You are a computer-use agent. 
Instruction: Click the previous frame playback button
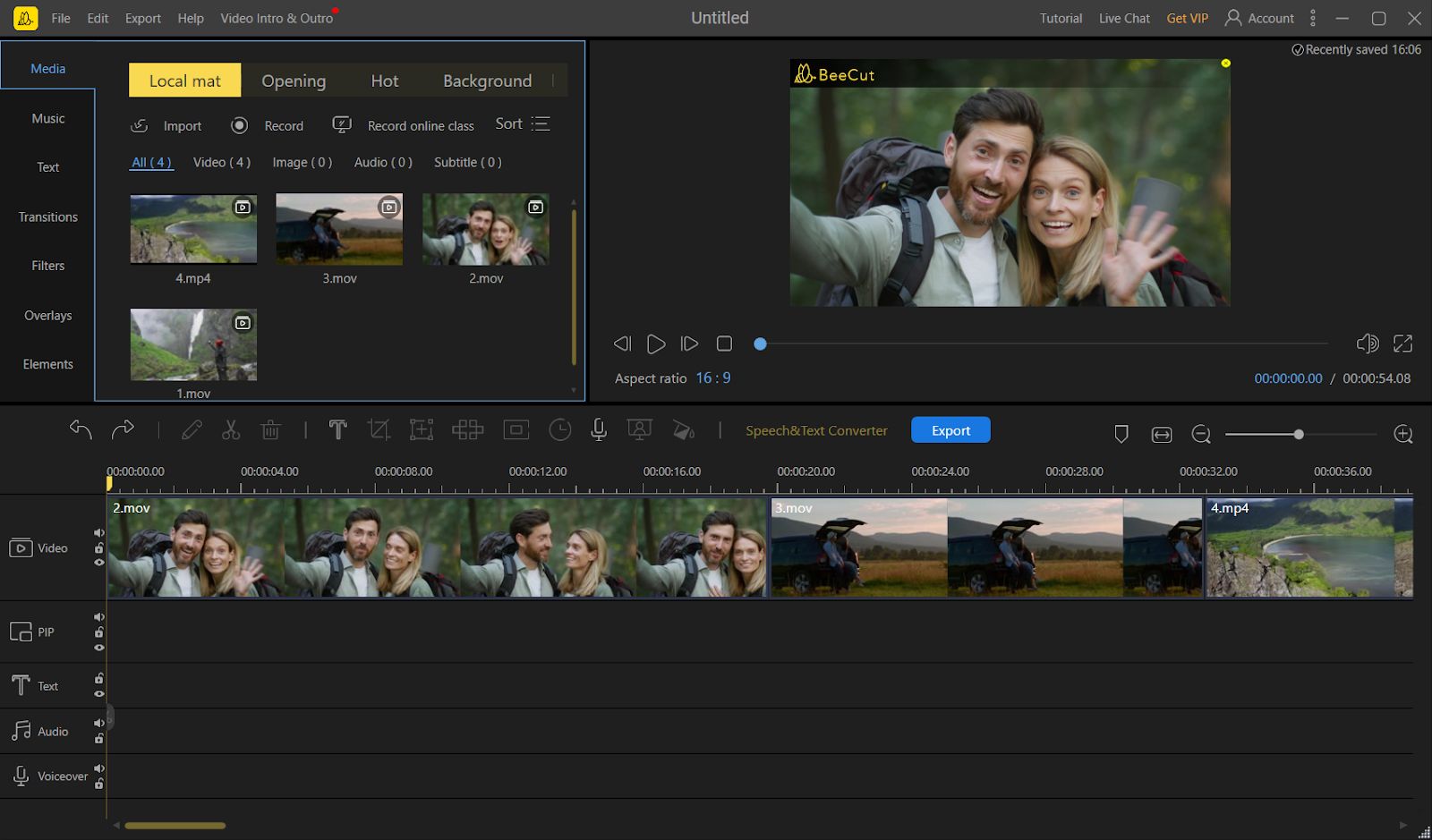click(622, 344)
